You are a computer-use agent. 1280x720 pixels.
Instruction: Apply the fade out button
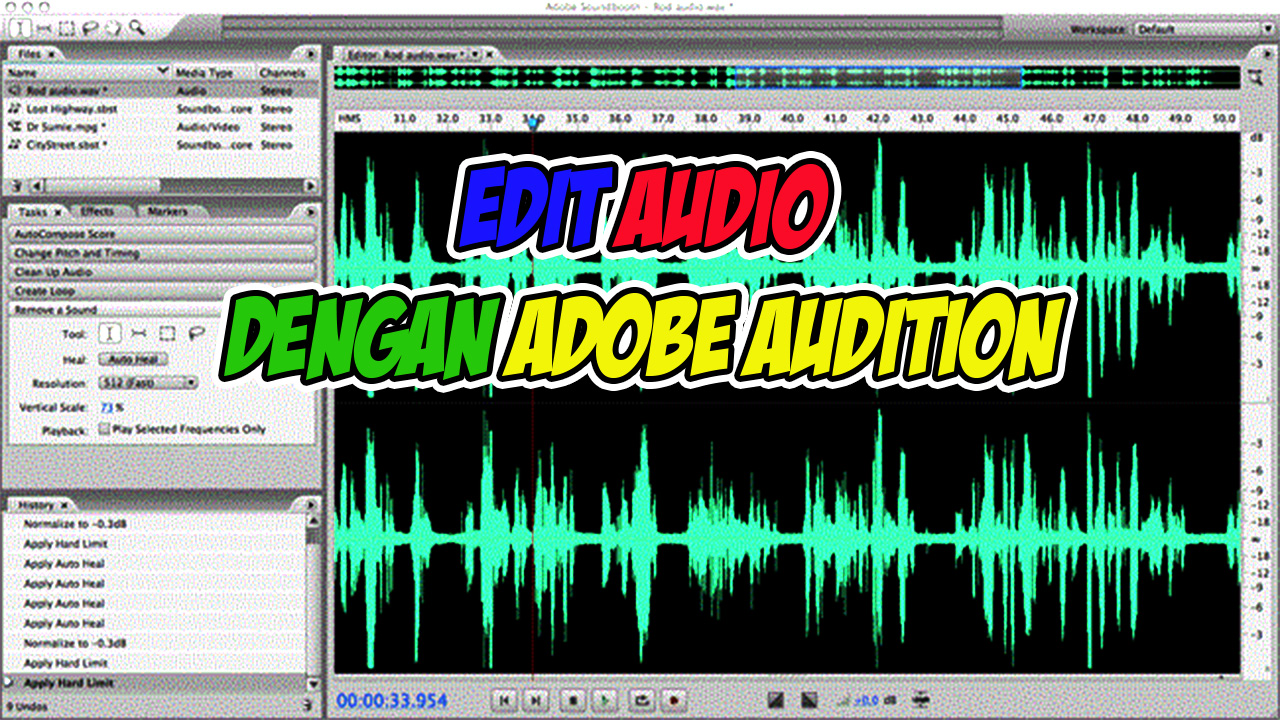(x=809, y=700)
